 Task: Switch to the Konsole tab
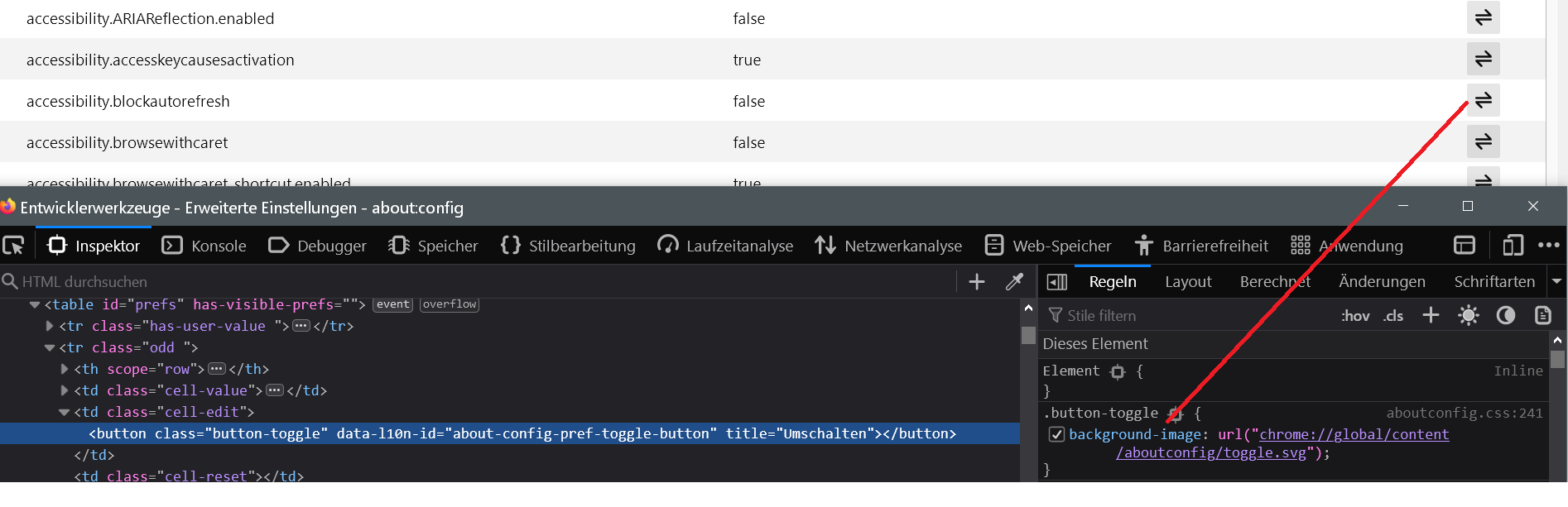[x=204, y=246]
